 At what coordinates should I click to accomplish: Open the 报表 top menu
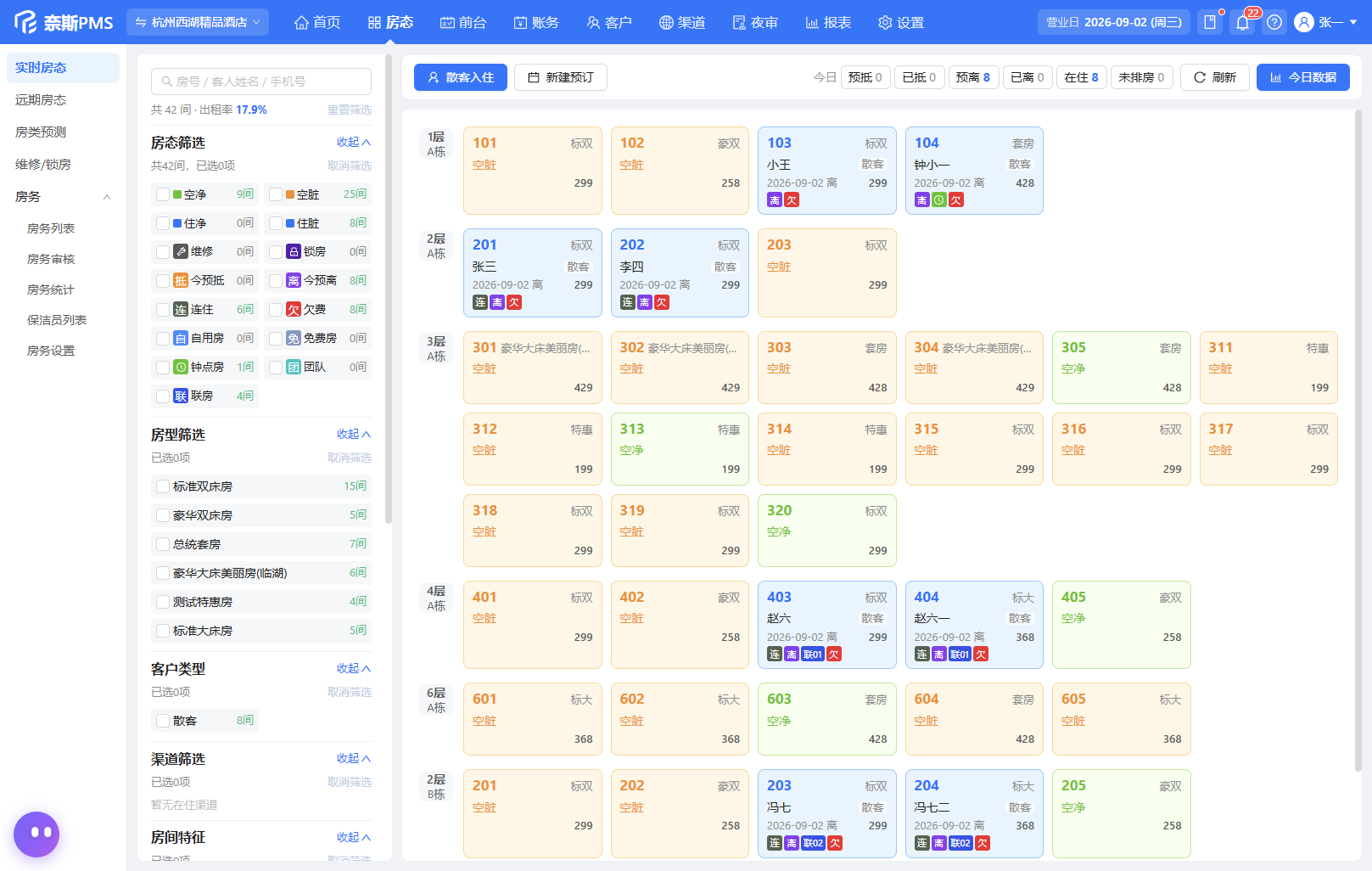pyautogui.click(x=828, y=22)
